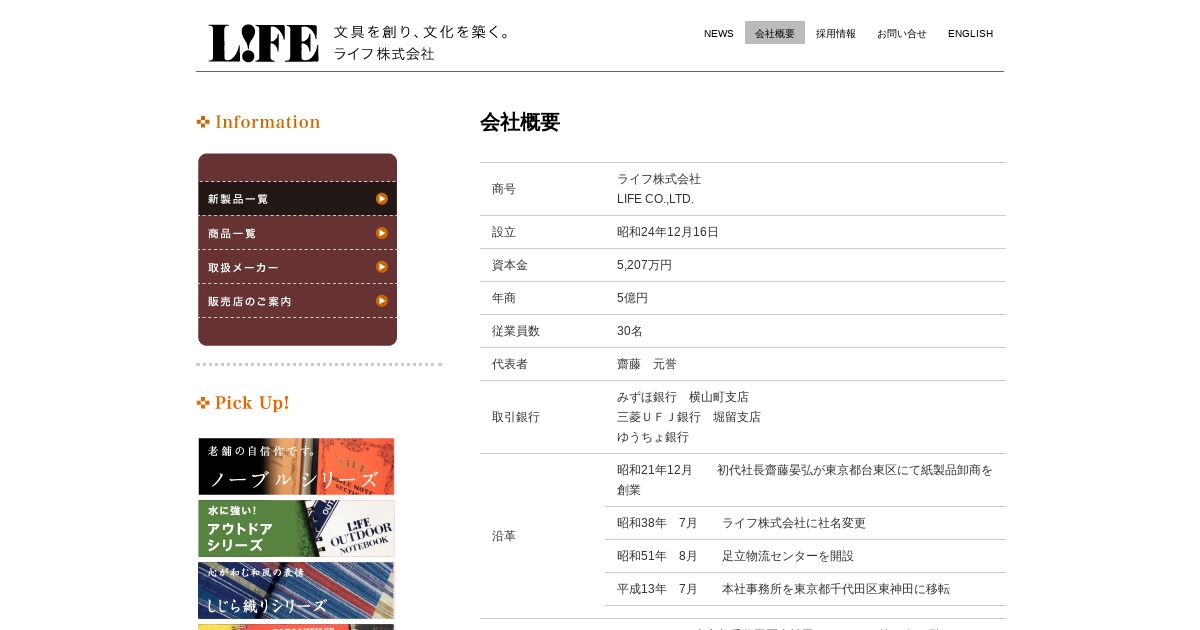Click the Pick Up! heading
Screen dimensions: 1200x630
(x=243, y=403)
